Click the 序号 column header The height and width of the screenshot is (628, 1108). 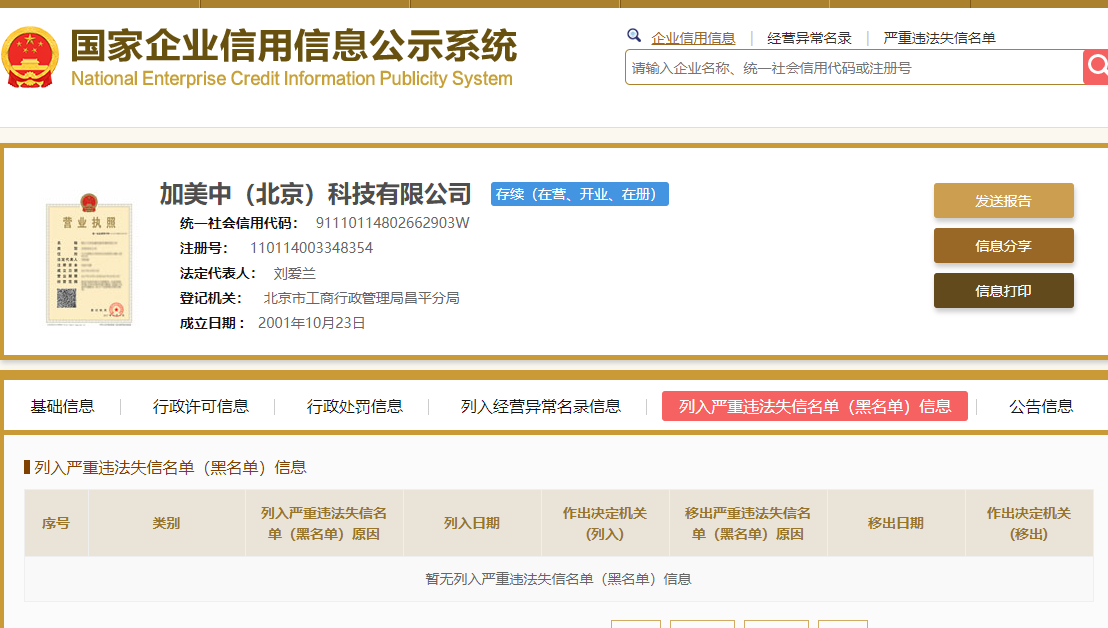pyautogui.click(x=56, y=523)
